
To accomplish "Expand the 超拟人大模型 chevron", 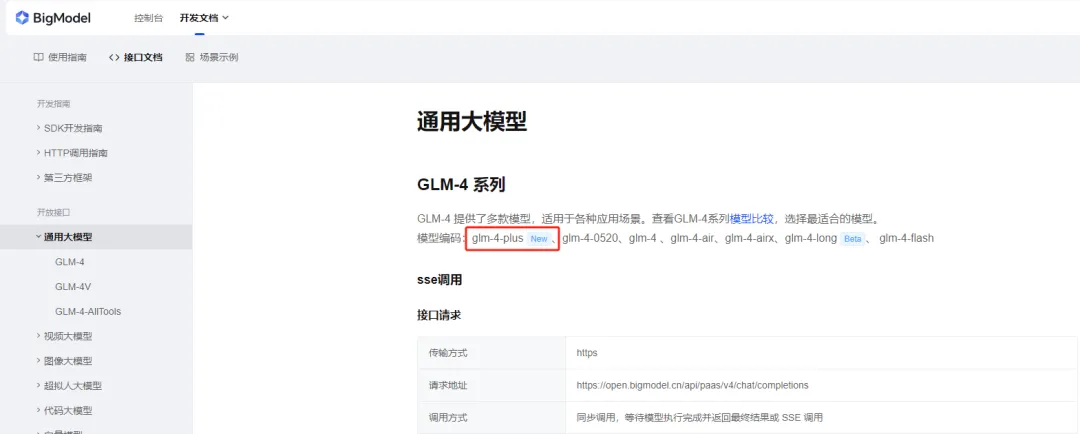I will [39, 386].
